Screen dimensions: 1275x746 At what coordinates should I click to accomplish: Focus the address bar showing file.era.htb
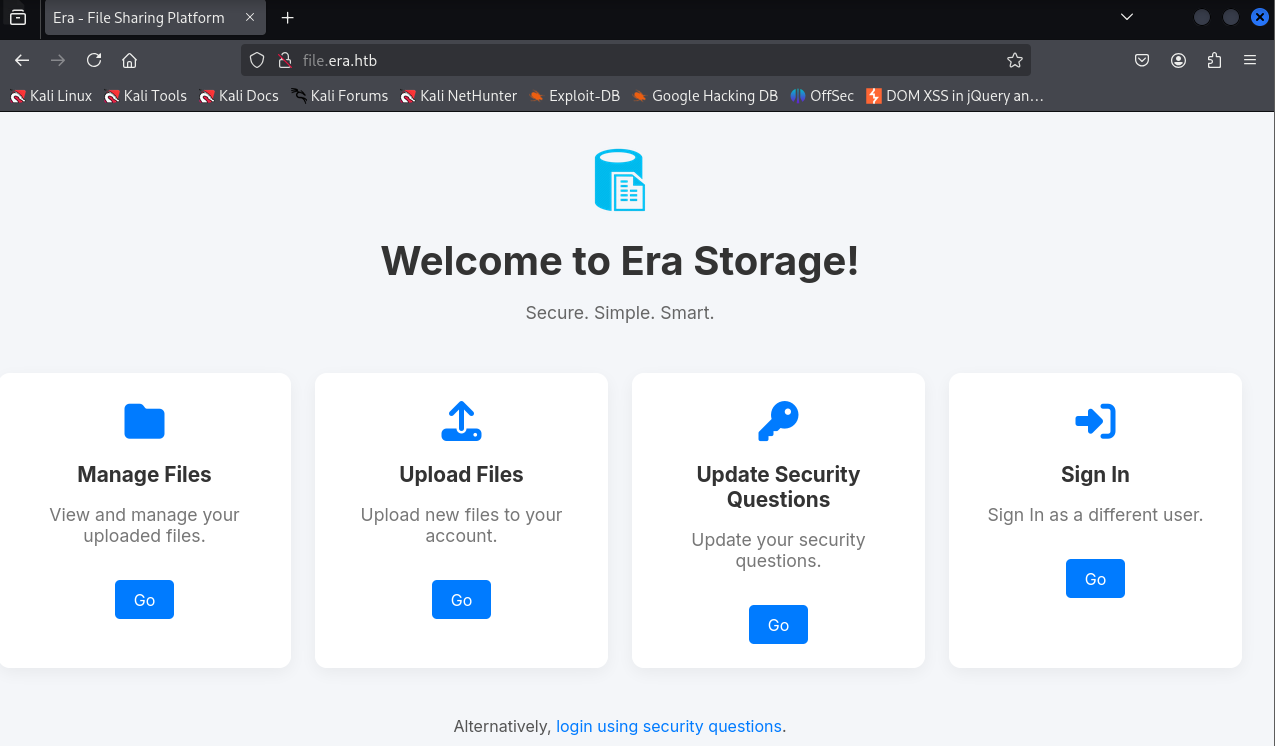tap(640, 60)
